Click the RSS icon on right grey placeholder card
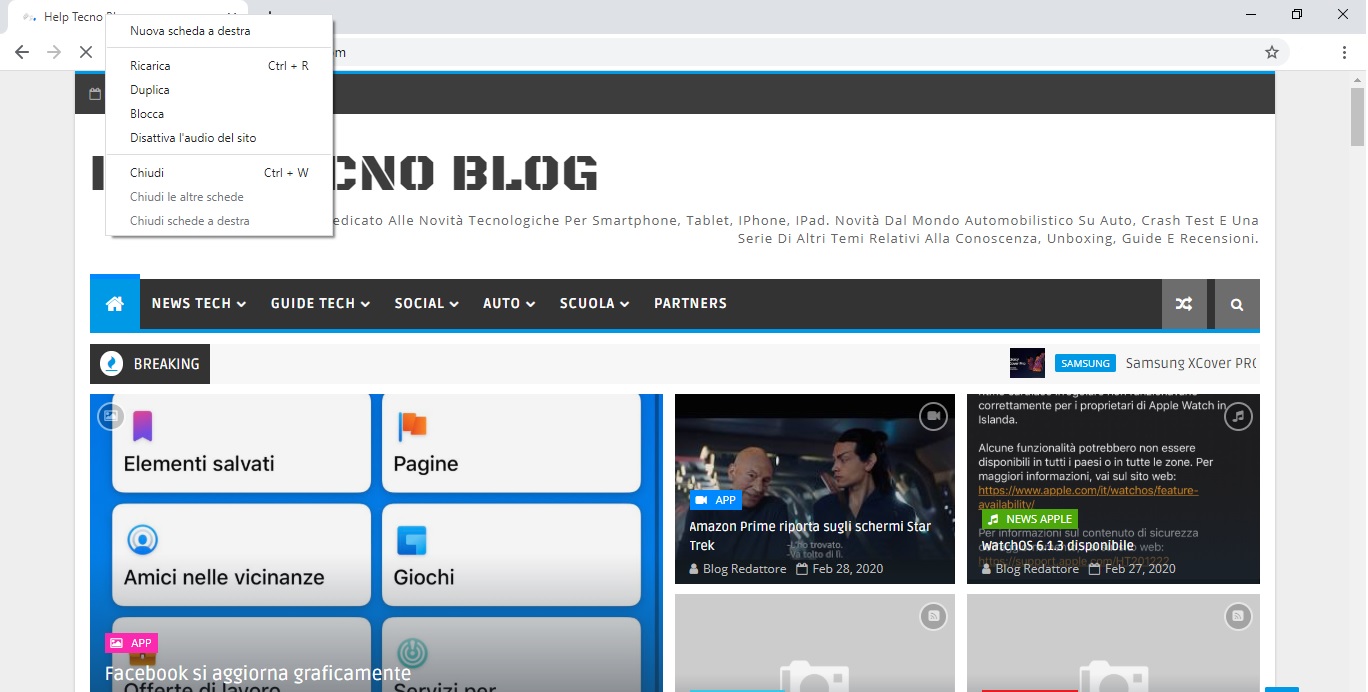Screen dimensions: 1368x692 (x=1238, y=617)
